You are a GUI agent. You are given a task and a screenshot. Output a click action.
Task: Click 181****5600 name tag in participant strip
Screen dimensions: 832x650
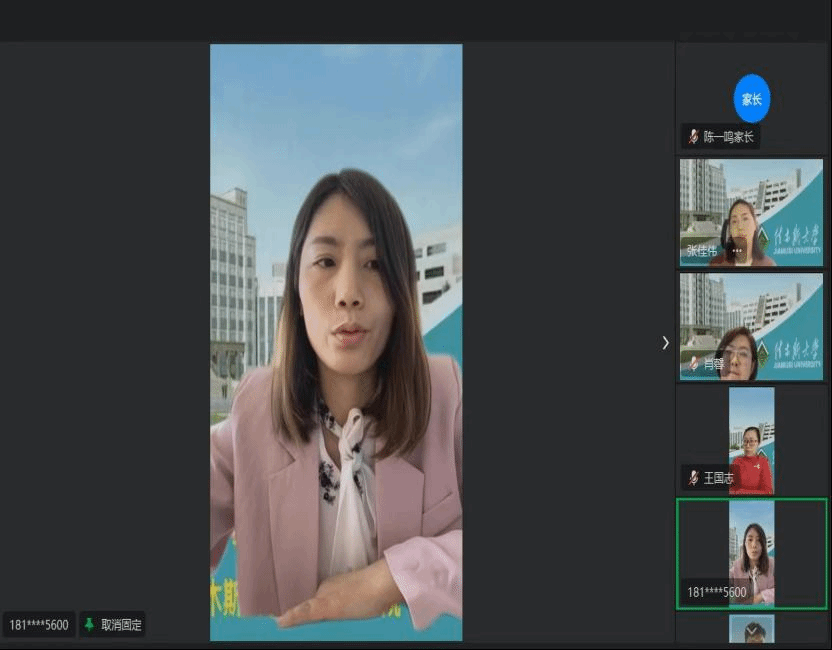[x=716, y=592]
